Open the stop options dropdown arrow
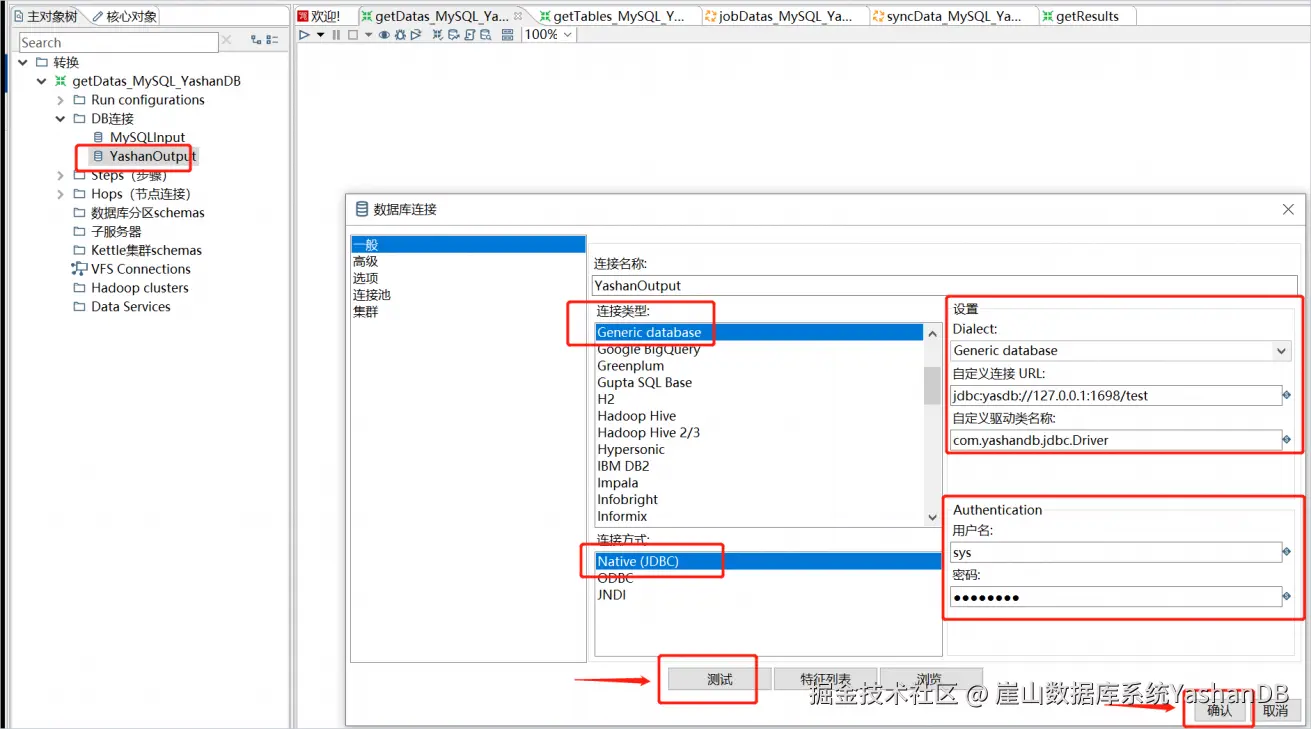This screenshot has height=729, width=1311. click(x=368, y=35)
